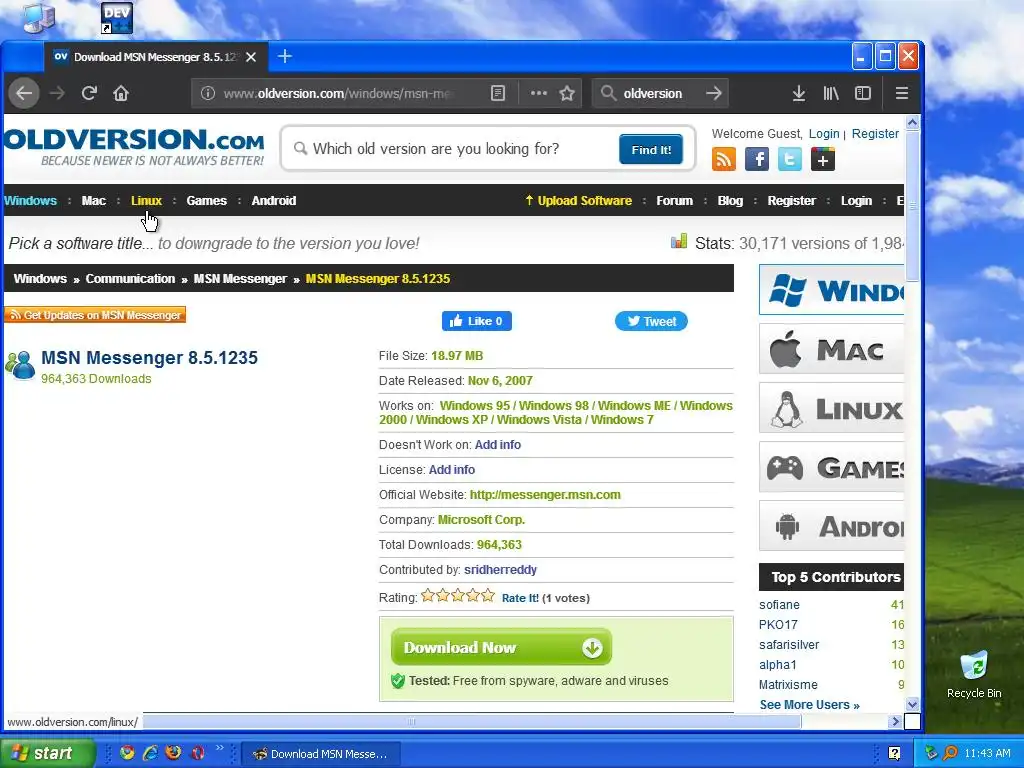Open the orange RSS feed icon
This screenshot has height=768, width=1024.
click(x=724, y=159)
